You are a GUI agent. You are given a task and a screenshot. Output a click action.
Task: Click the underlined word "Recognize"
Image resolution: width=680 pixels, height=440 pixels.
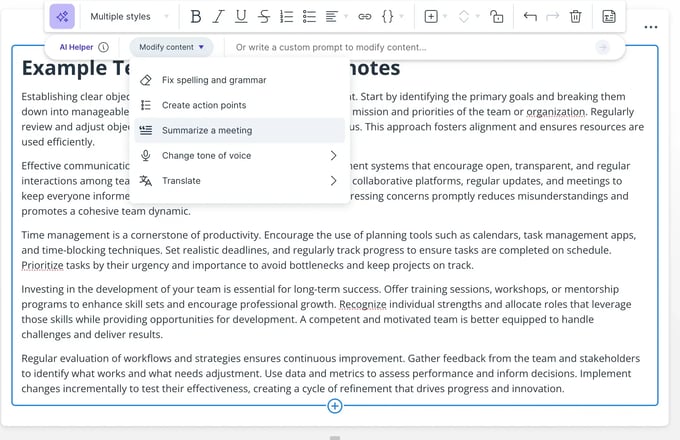(x=363, y=304)
